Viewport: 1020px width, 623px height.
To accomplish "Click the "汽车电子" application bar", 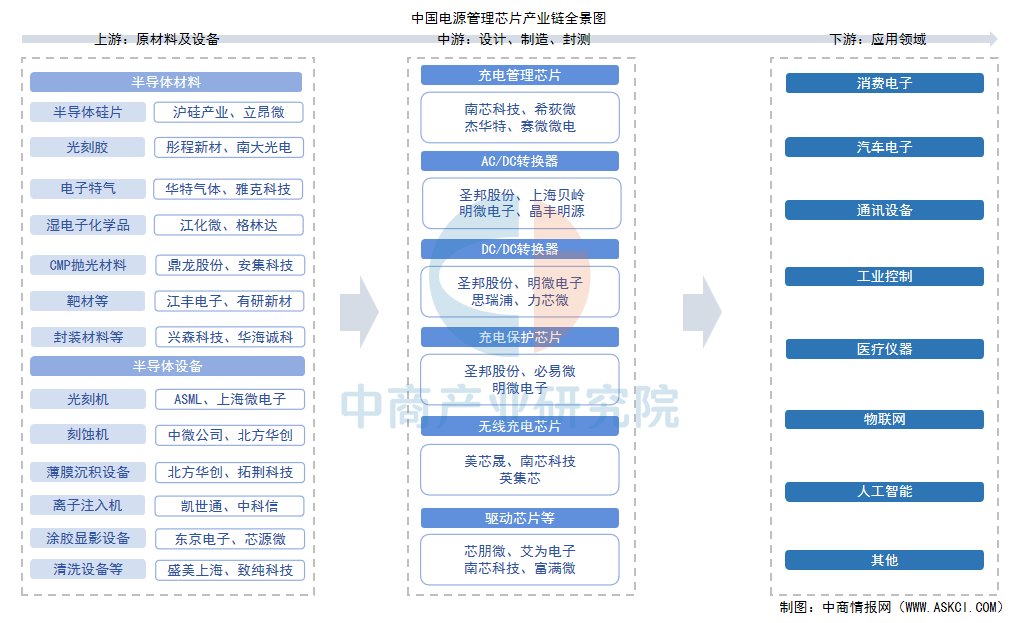I will tap(884, 147).
